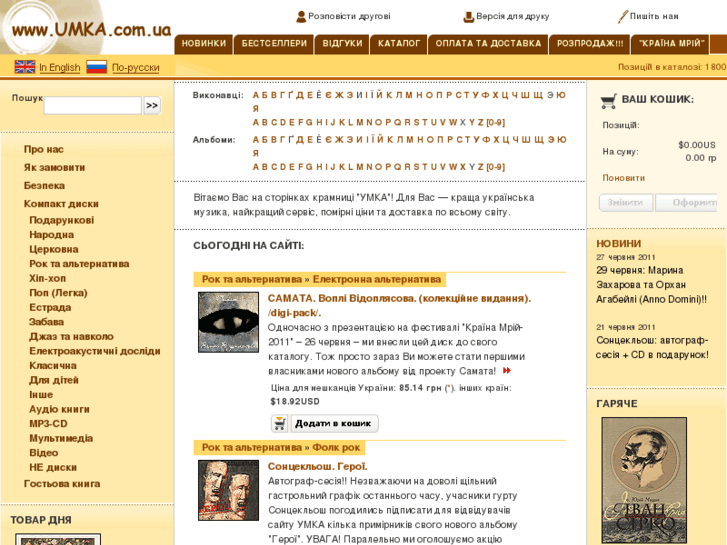Open the Народна category

point(51,235)
